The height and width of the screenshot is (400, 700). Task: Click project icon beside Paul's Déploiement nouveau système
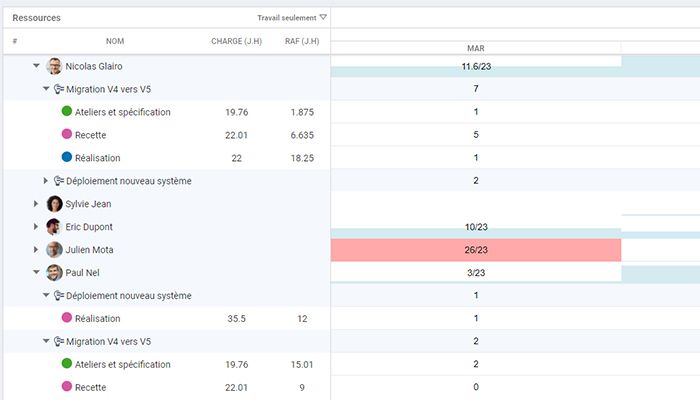coord(59,296)
